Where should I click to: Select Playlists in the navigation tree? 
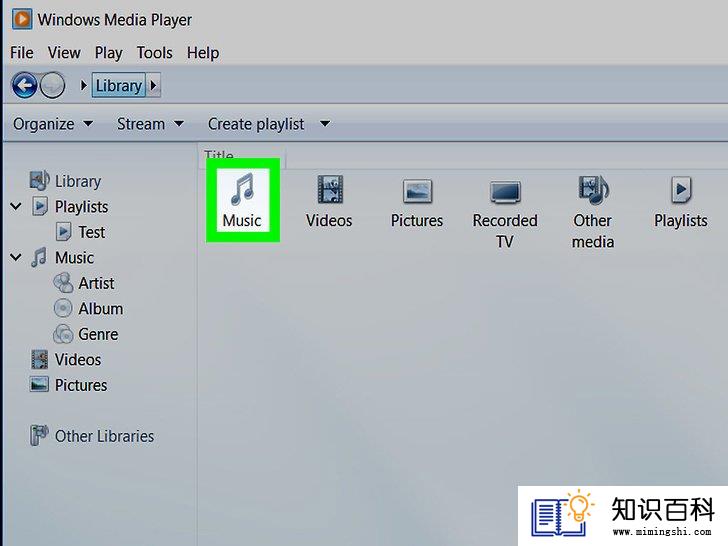81,207
